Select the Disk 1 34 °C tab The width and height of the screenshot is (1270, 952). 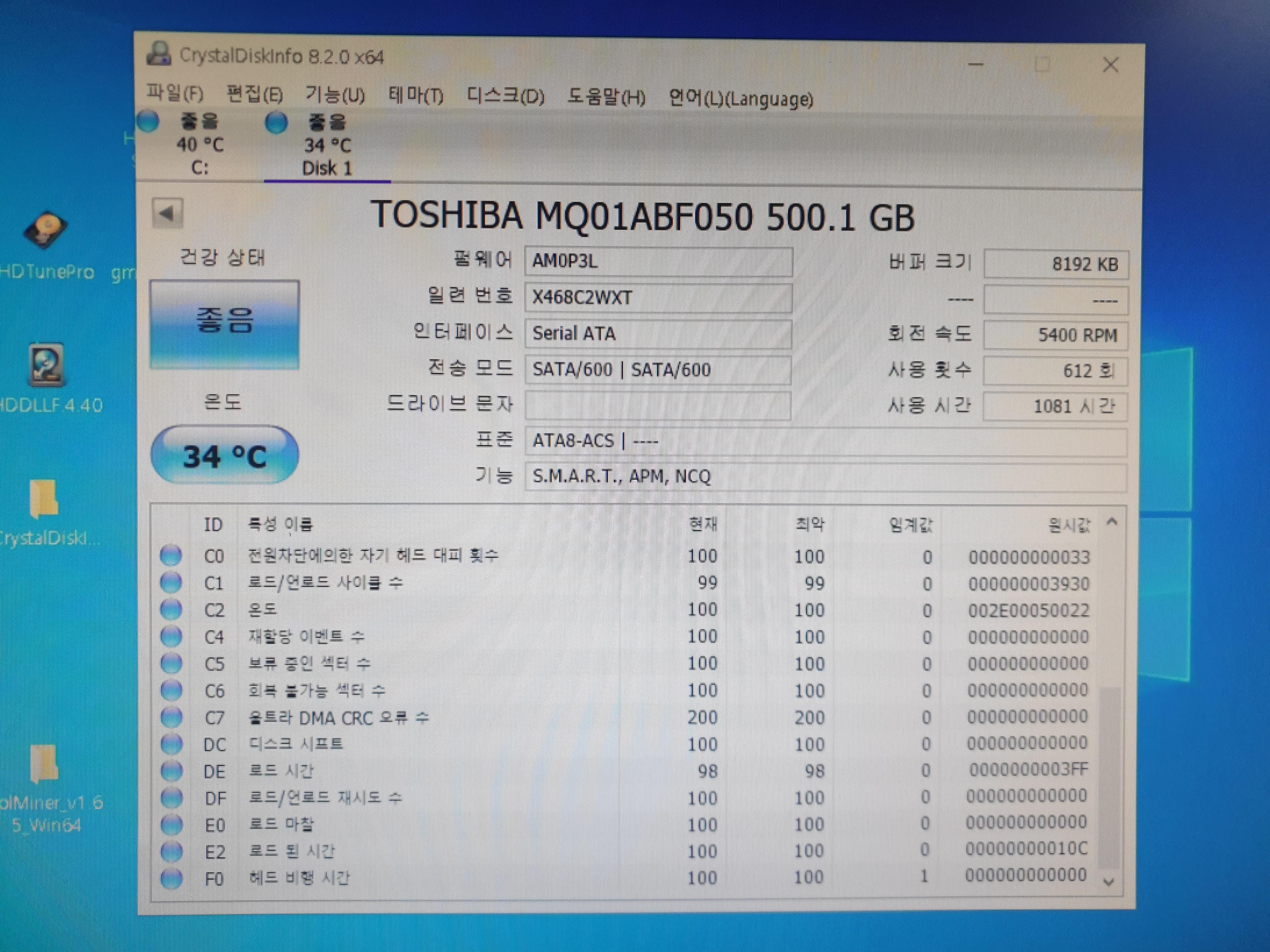327,145
